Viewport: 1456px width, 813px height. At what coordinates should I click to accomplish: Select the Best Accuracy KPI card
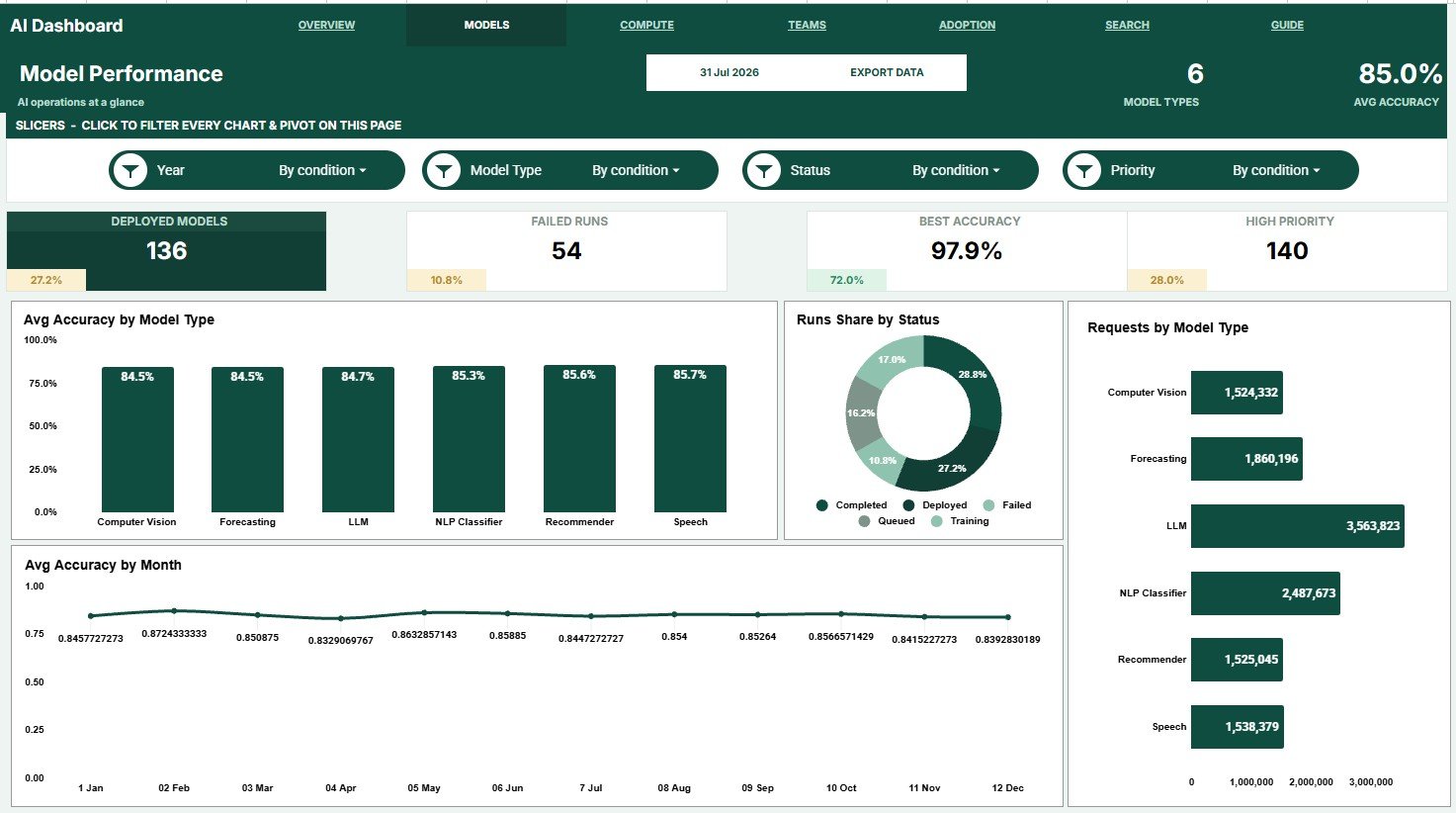coord(967,251)
